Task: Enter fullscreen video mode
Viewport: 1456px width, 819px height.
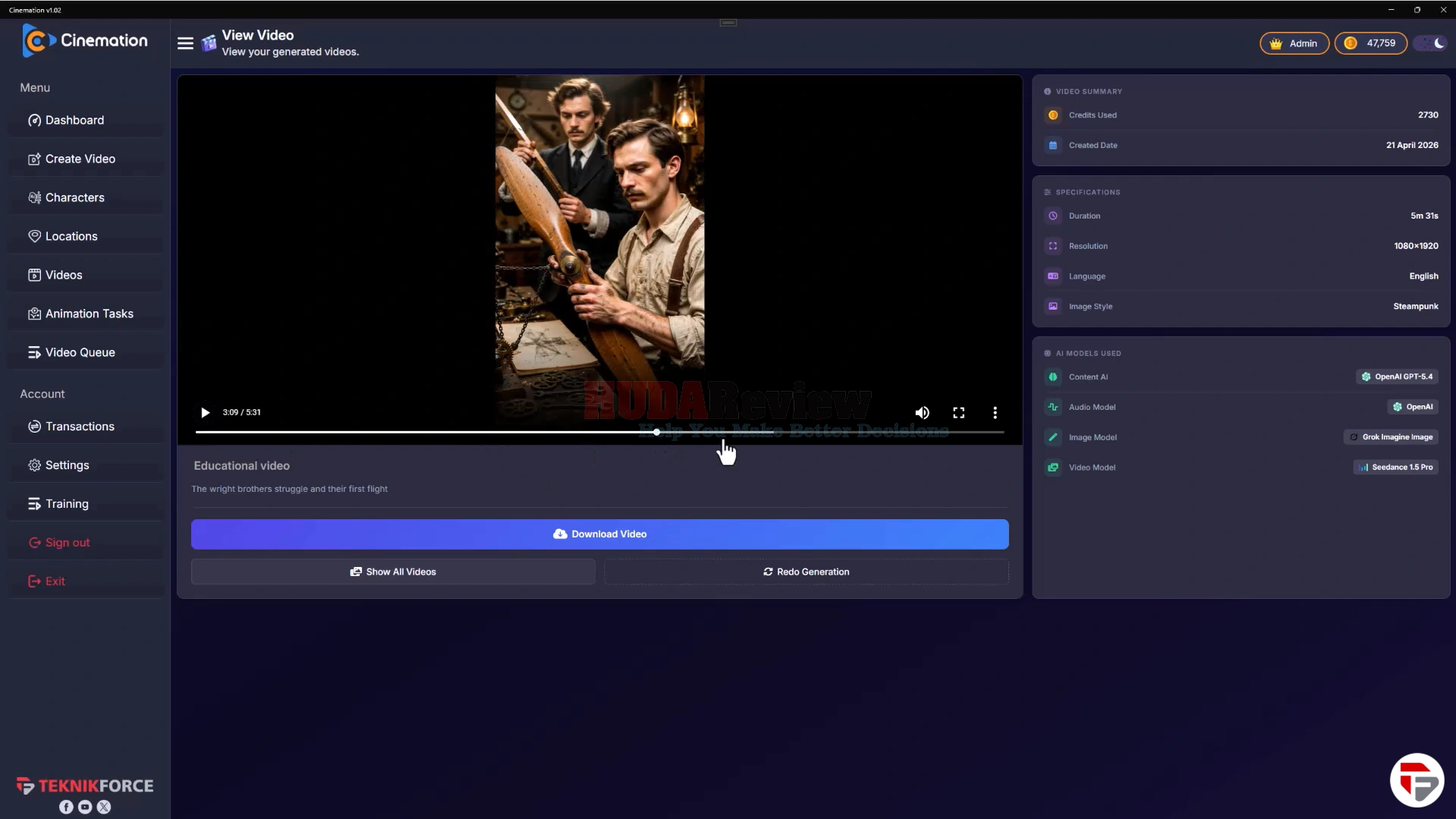Action: (958, 412)
